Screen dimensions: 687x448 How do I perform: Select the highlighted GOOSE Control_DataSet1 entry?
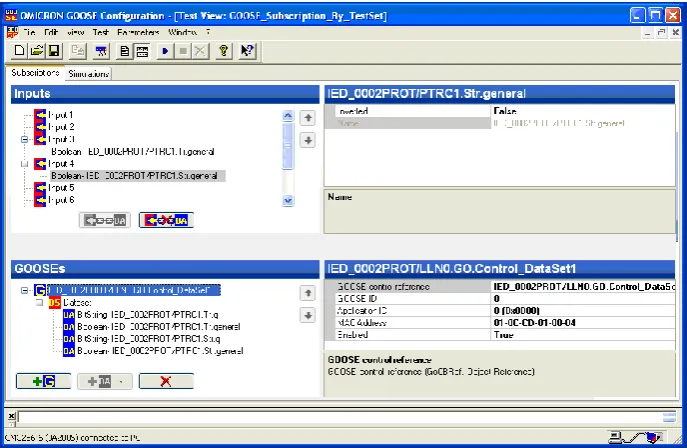(x=134, y=290)
